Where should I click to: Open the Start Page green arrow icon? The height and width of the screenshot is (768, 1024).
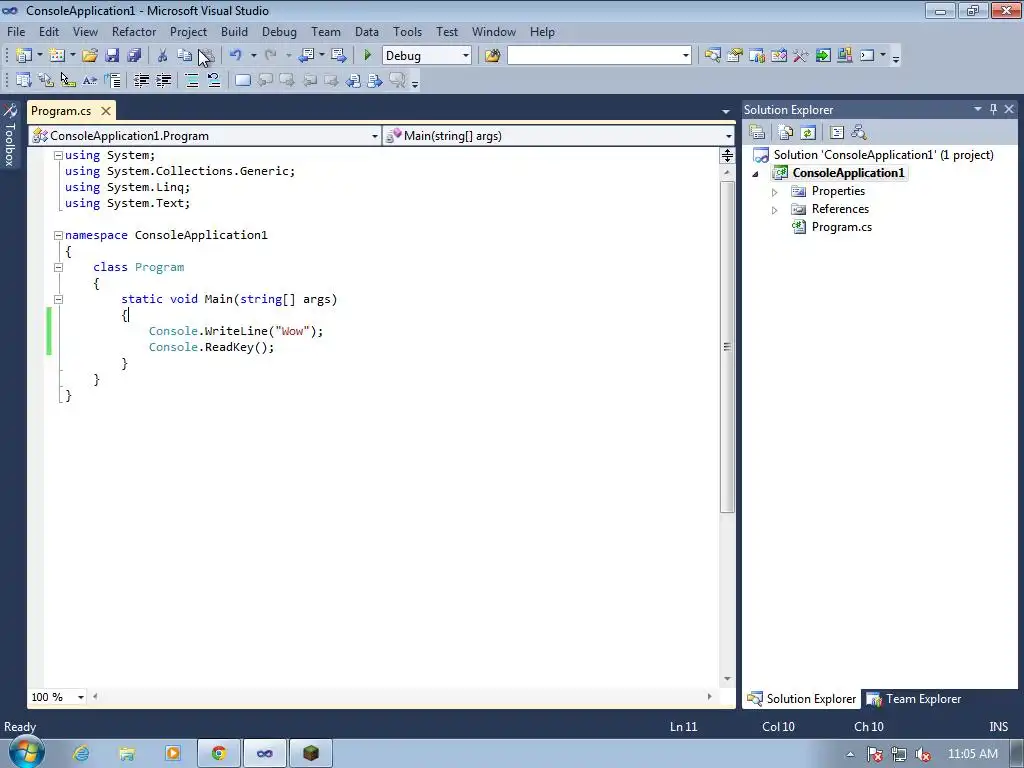pyautogui.click(x=823, y=56)
